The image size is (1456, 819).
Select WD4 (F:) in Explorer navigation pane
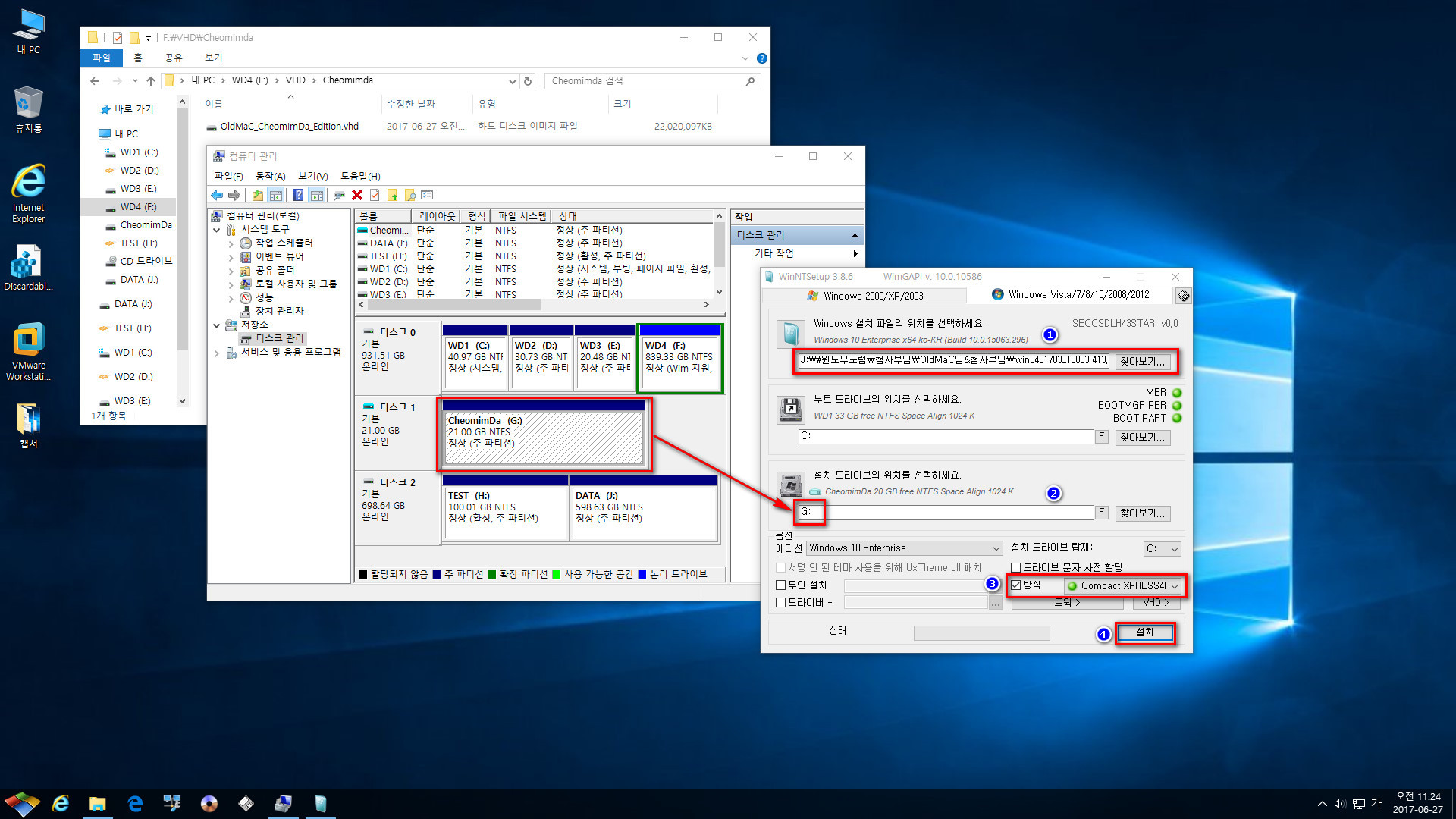pos(137,207)
